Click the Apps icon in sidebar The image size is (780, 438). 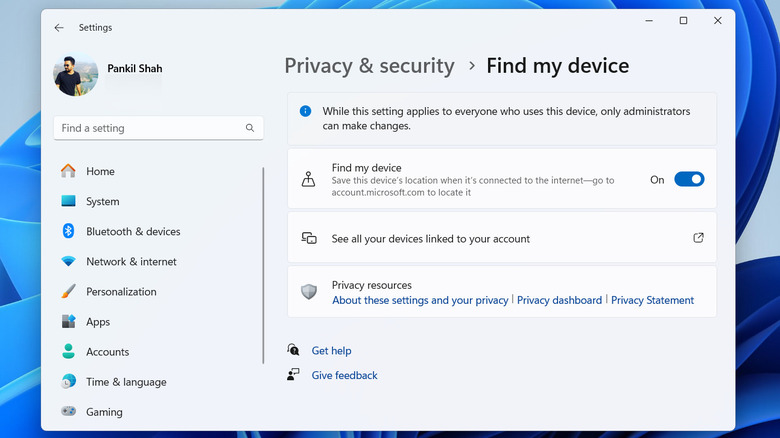[x=68, y=322]
